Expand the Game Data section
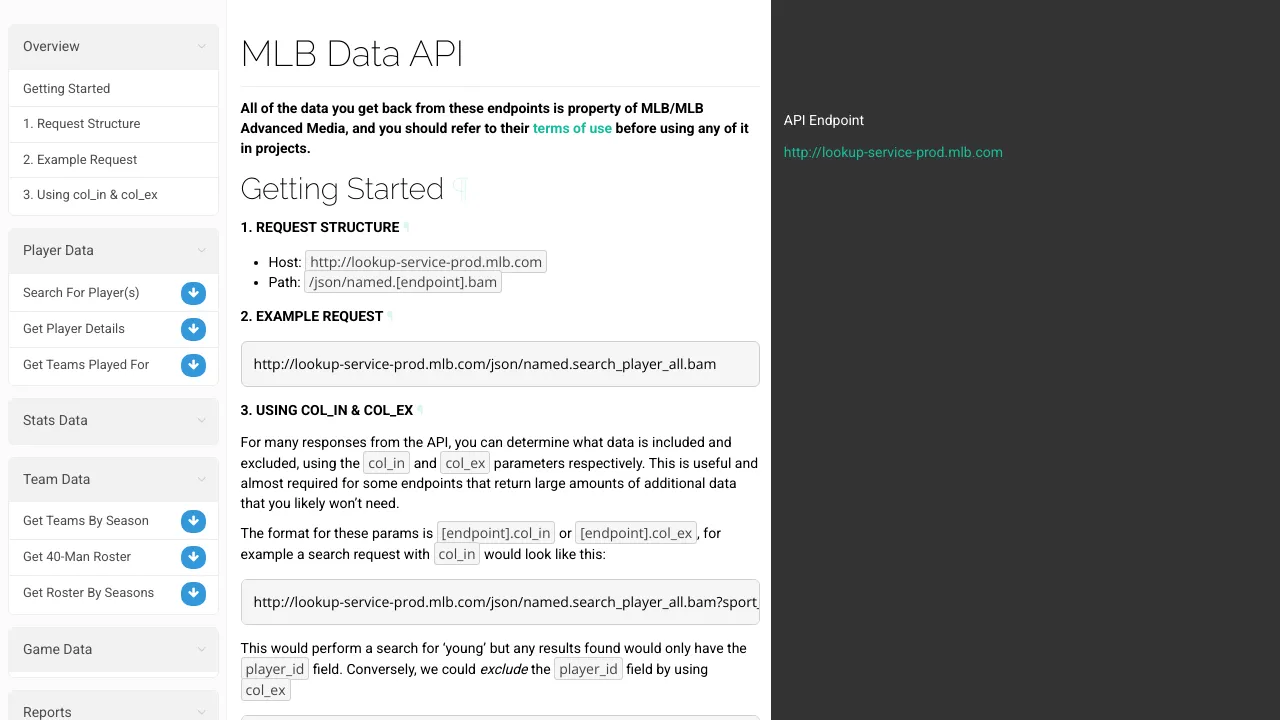This screenshot has width=1280, height=720. [x=113, y=649]
